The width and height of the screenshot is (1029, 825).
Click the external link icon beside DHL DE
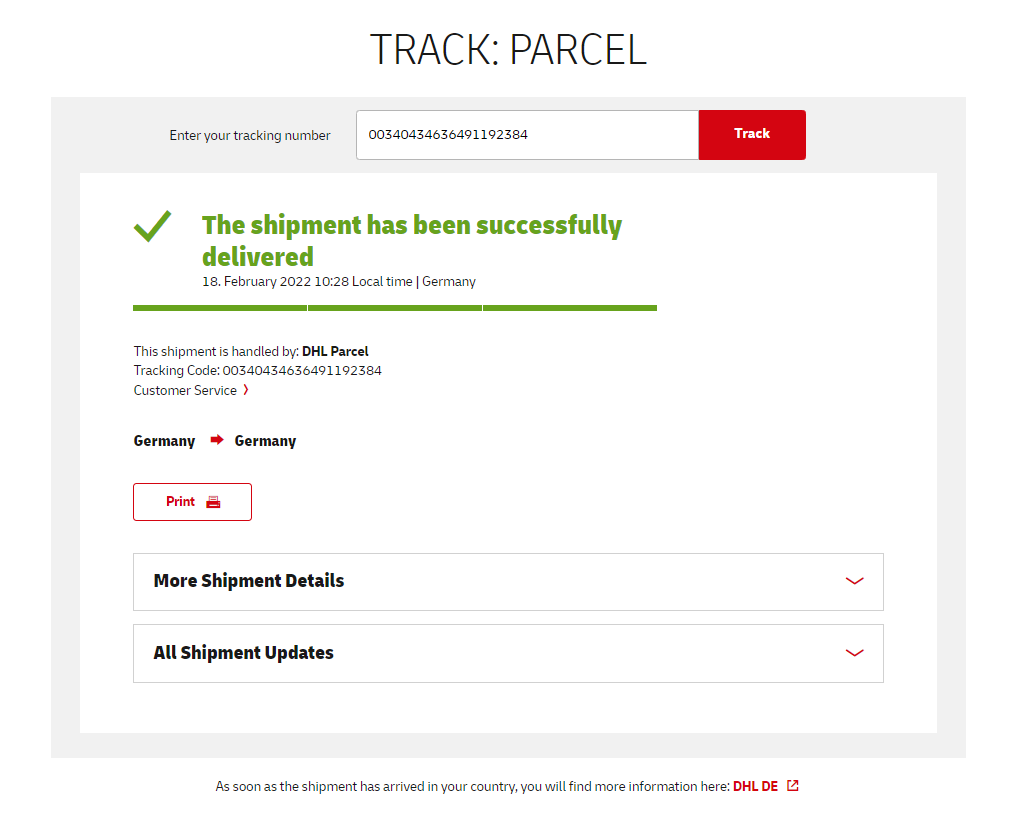point(793,786)
